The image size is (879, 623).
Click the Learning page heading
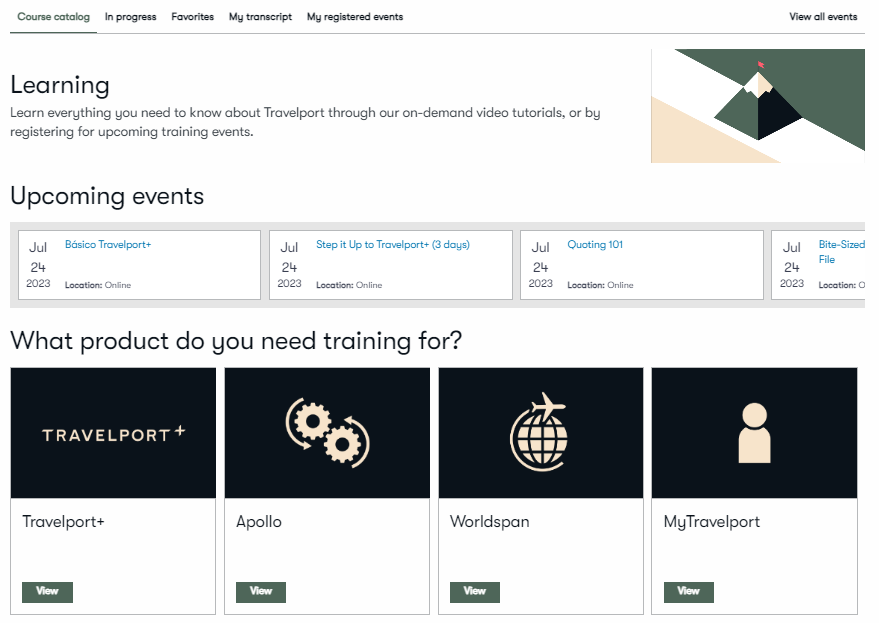point(60,85)
